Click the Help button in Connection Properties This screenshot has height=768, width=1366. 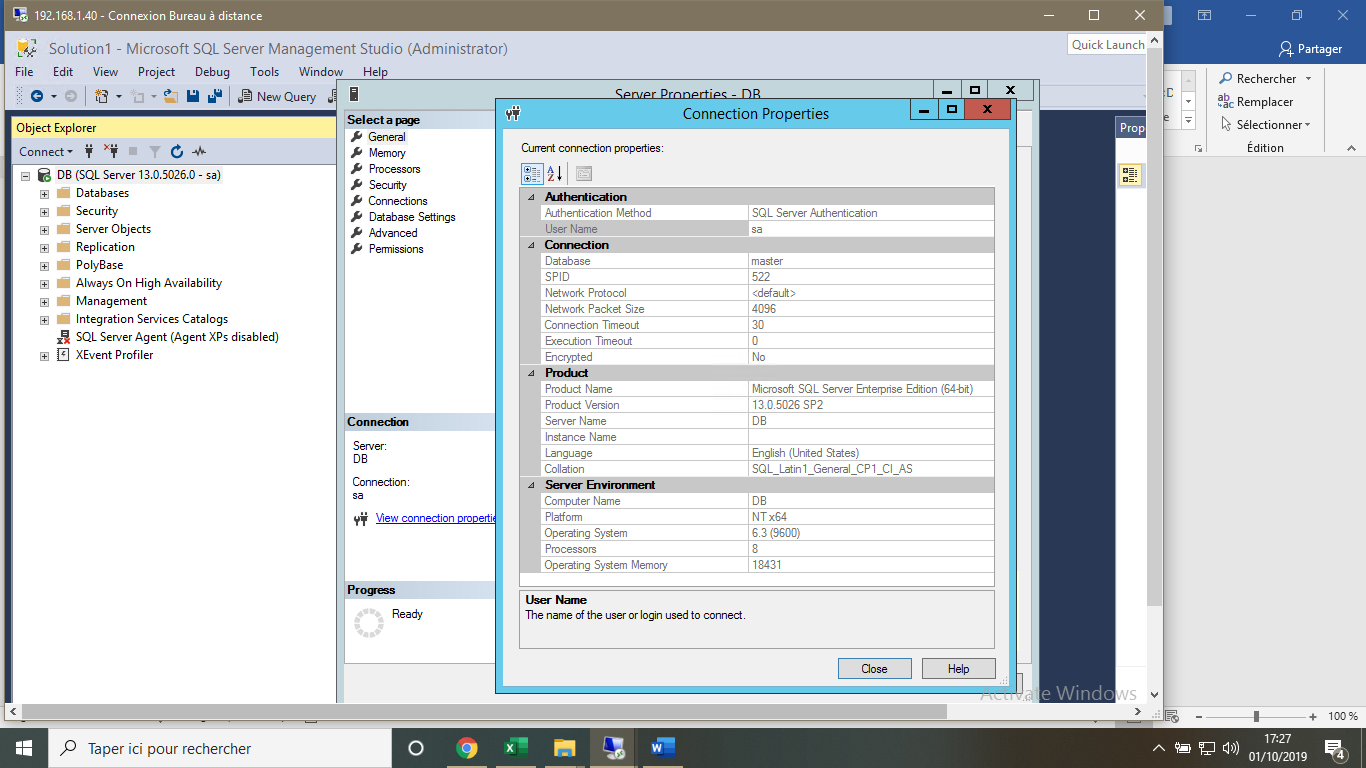coord(959,669)
